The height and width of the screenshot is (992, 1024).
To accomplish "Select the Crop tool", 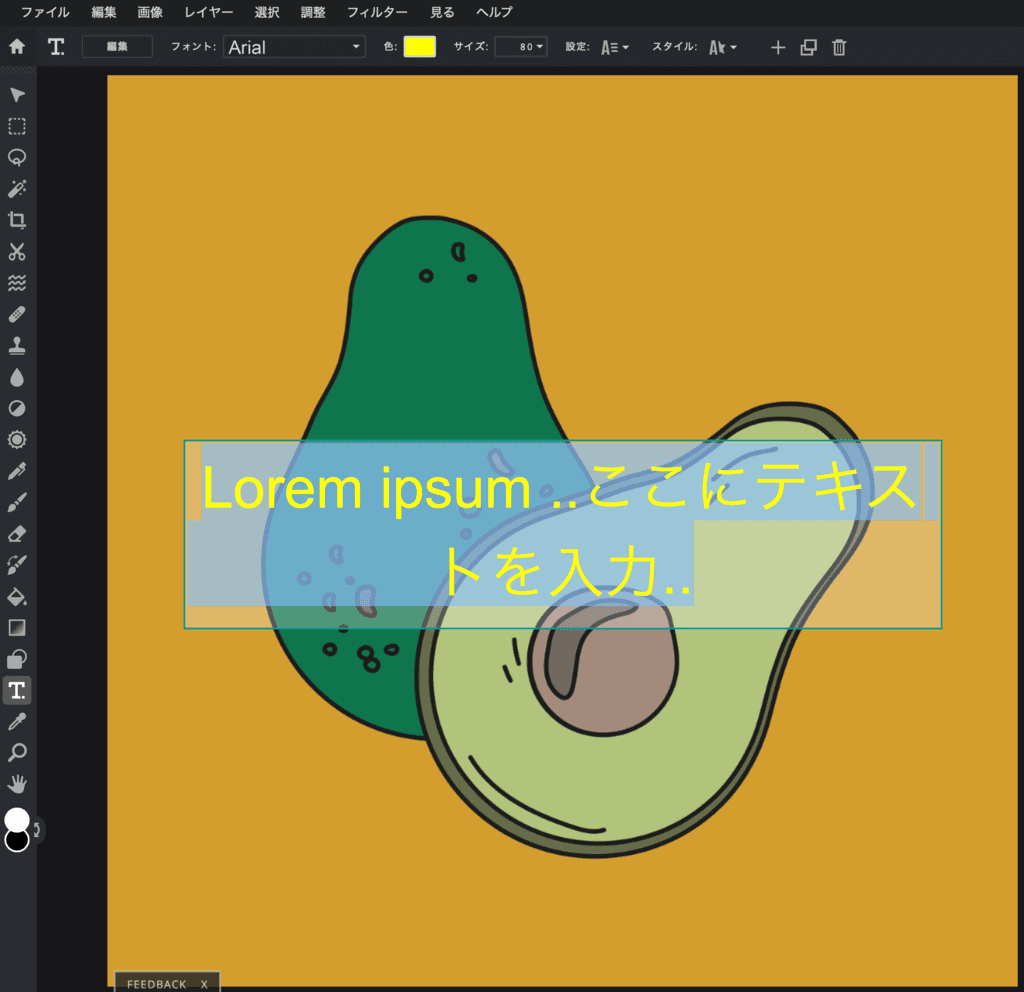I will 16,220.
